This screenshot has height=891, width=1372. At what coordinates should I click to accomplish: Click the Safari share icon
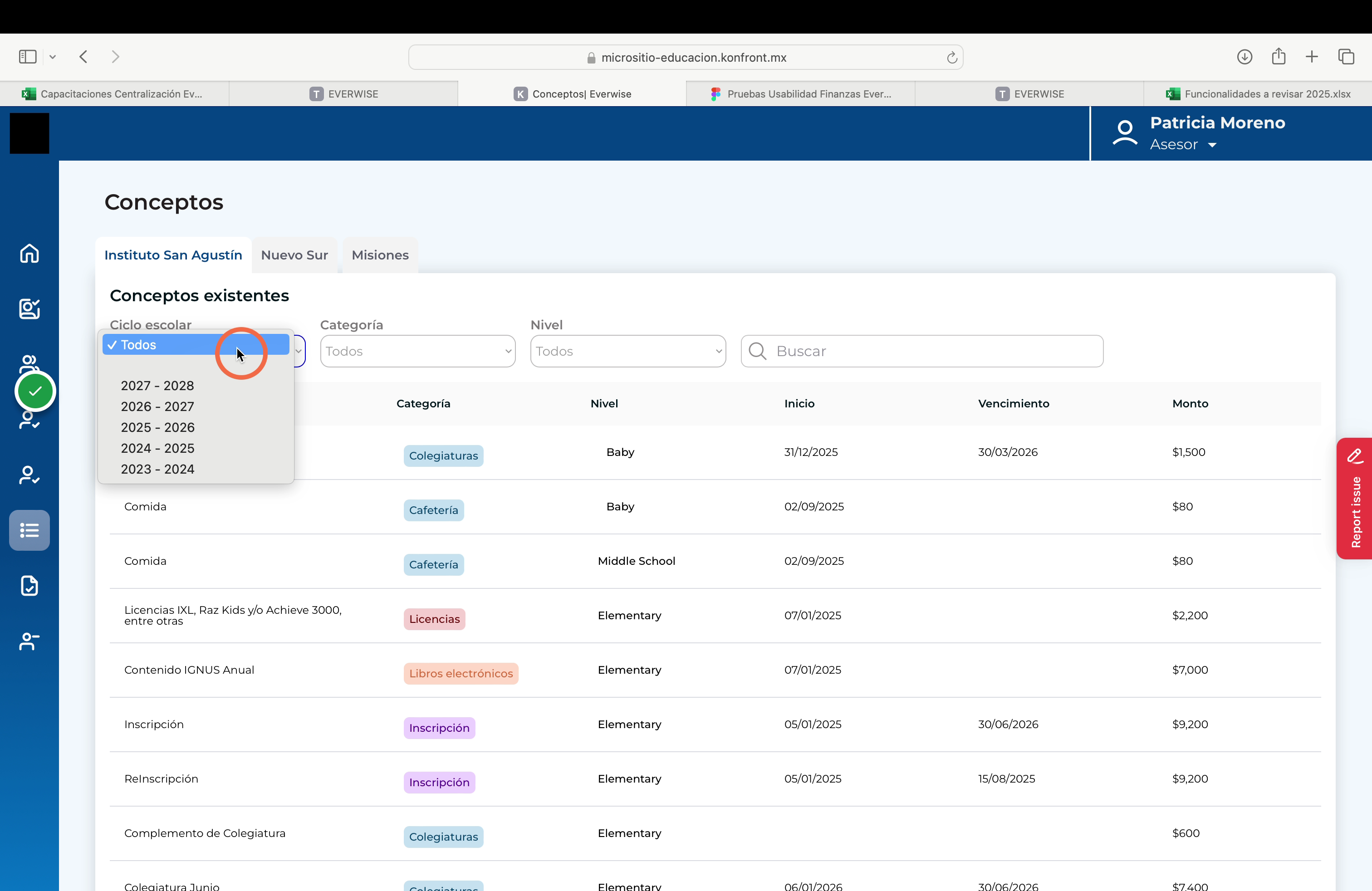[1279, 56]
